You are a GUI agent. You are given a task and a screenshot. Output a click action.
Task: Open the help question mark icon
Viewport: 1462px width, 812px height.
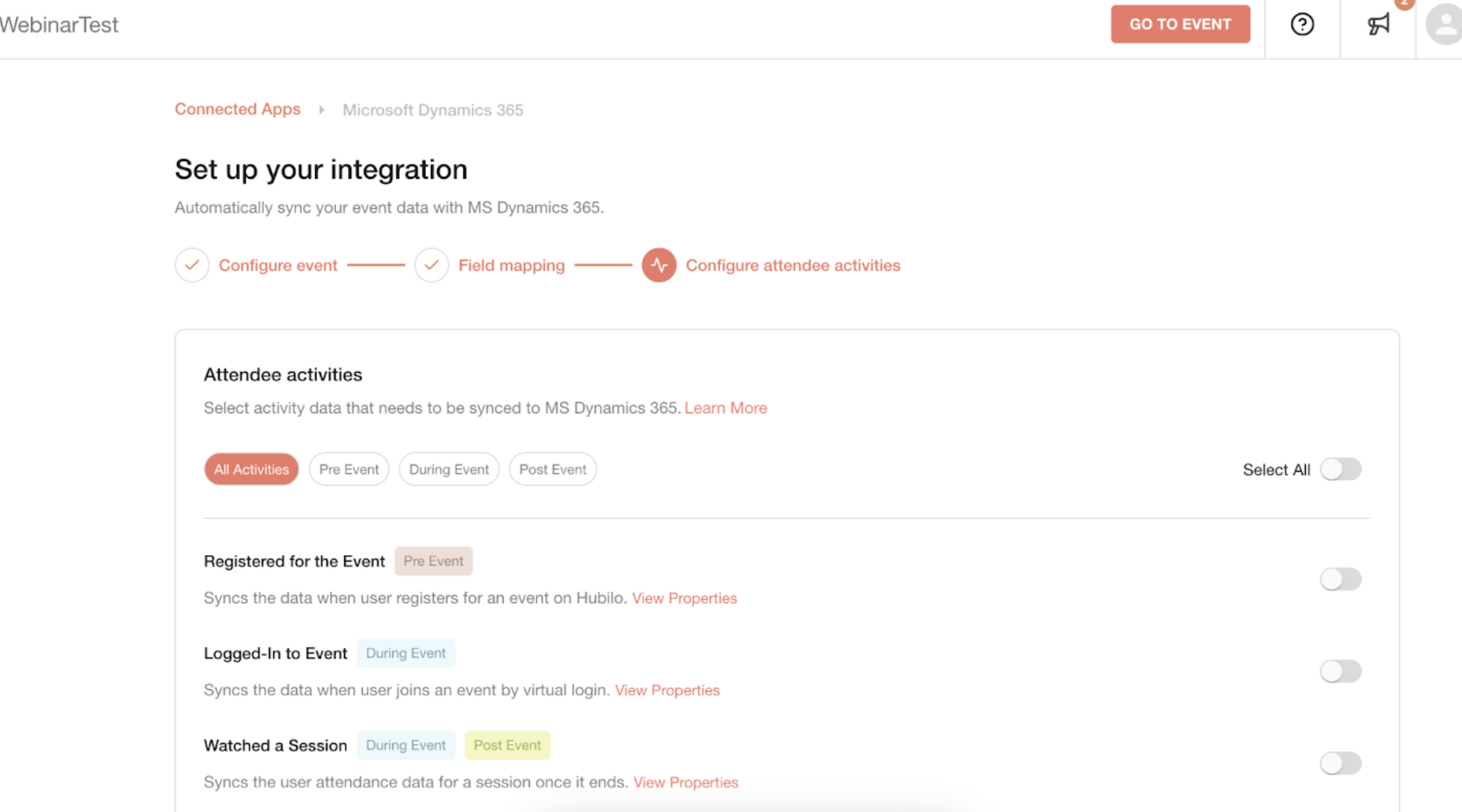[1302, 25]
